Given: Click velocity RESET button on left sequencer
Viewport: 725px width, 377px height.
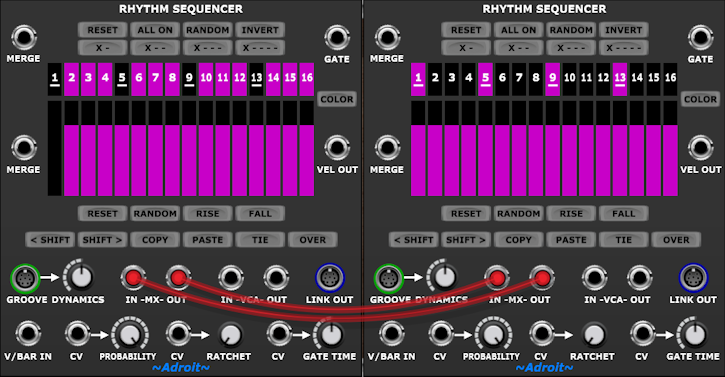Looking at the screenshot, I should (x=103, y=214).
